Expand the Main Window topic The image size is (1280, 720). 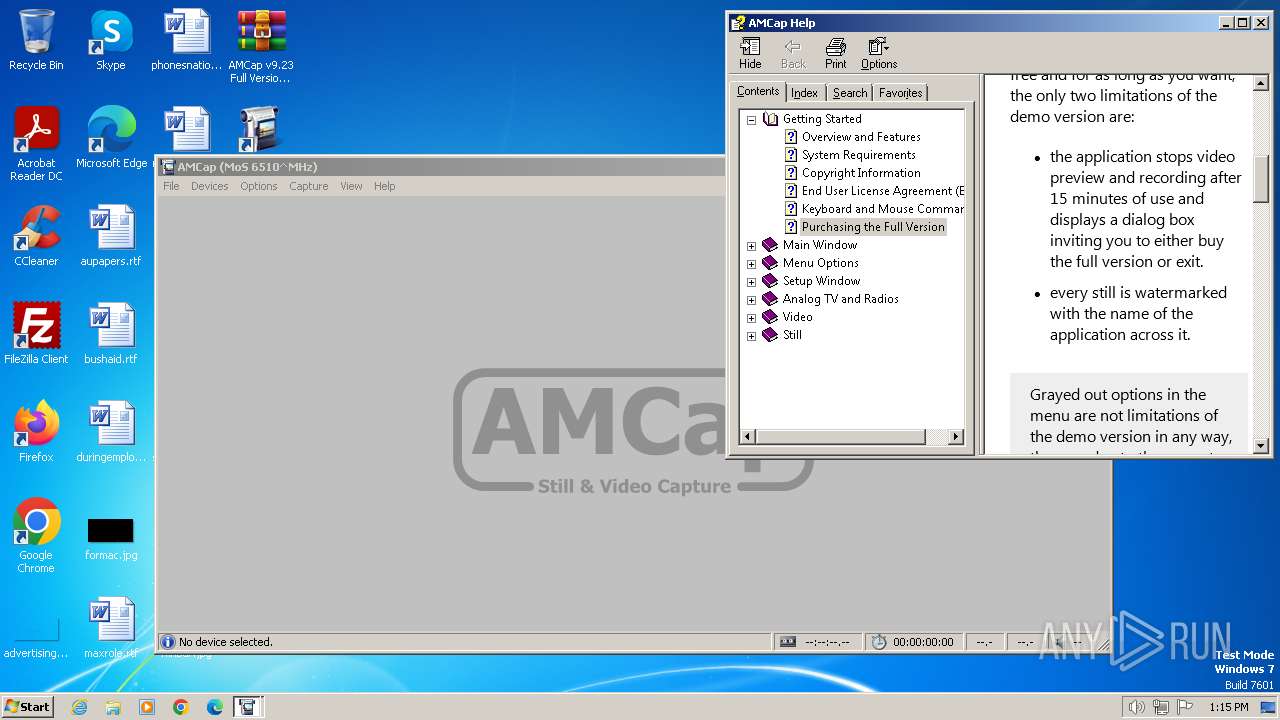751,245
